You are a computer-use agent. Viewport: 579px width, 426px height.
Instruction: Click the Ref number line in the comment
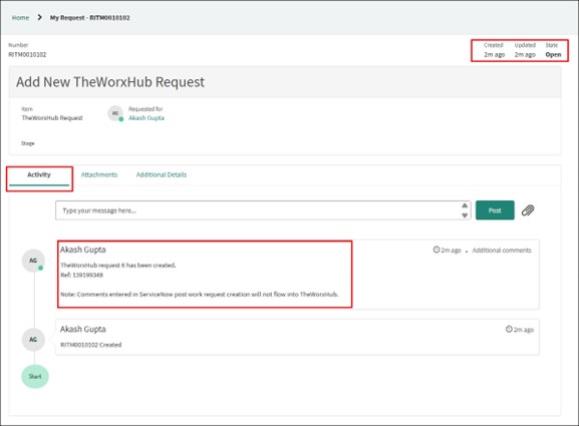[x=82, y=275]
